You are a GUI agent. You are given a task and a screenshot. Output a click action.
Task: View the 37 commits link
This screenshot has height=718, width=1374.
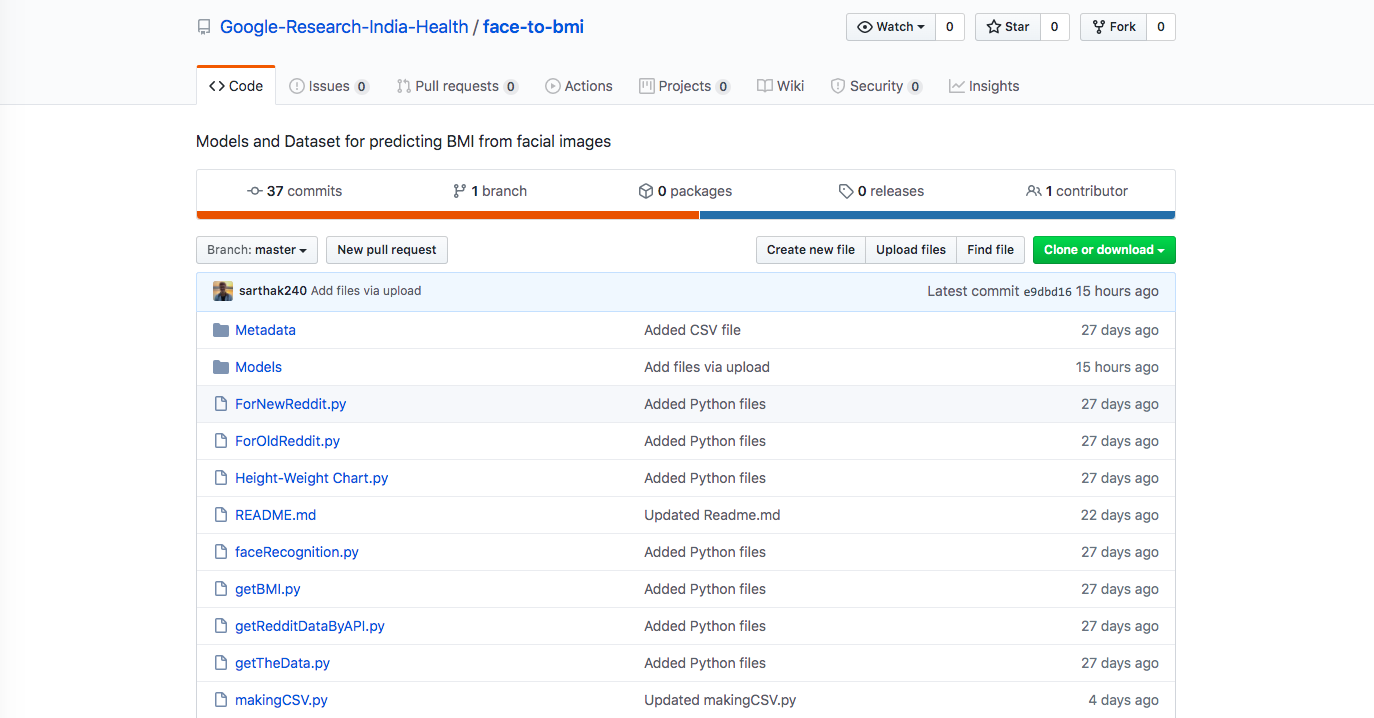tap(295, 191)
